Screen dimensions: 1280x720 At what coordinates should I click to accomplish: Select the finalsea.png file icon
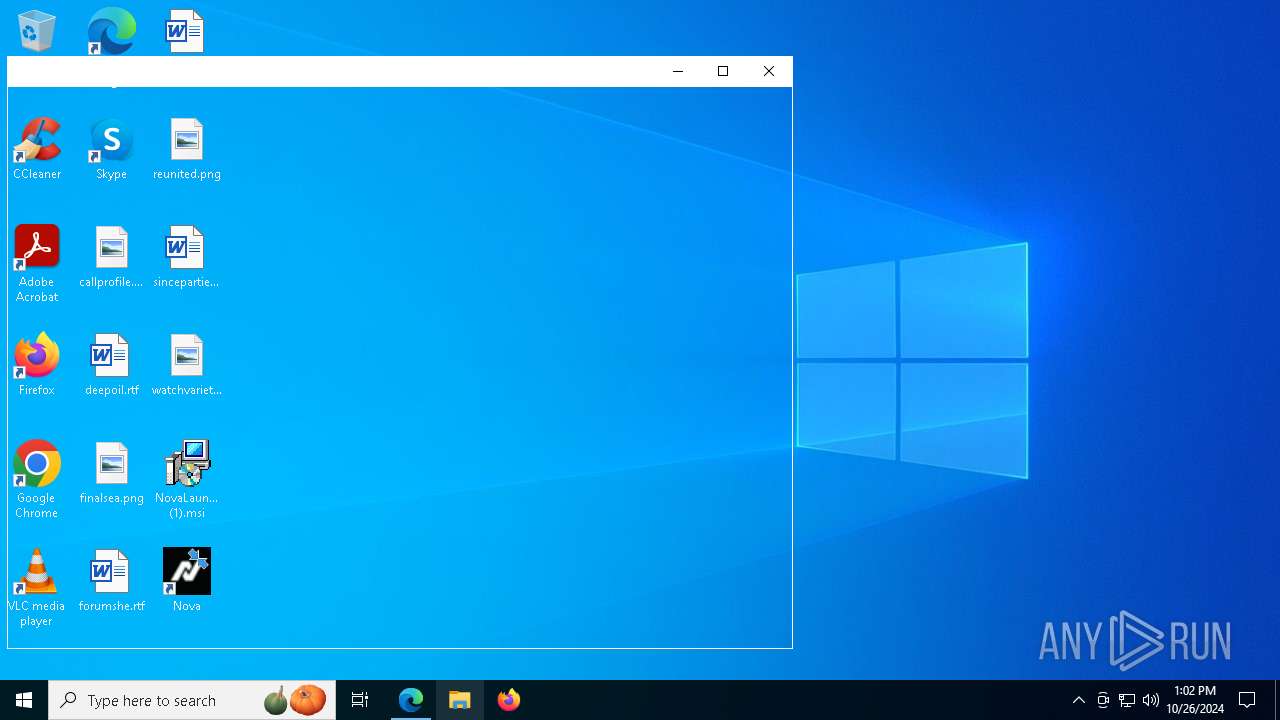tap(111, 472)
